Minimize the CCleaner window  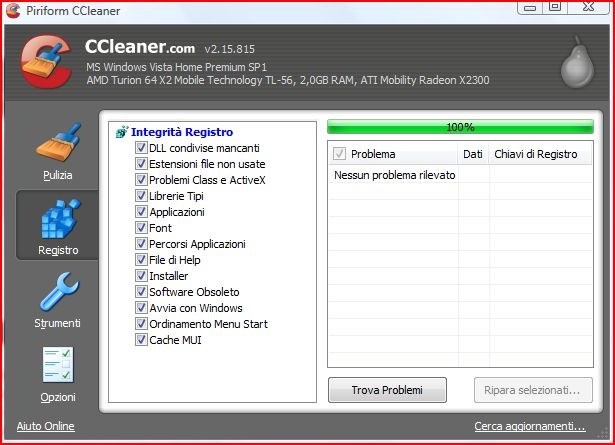point(530,8)
